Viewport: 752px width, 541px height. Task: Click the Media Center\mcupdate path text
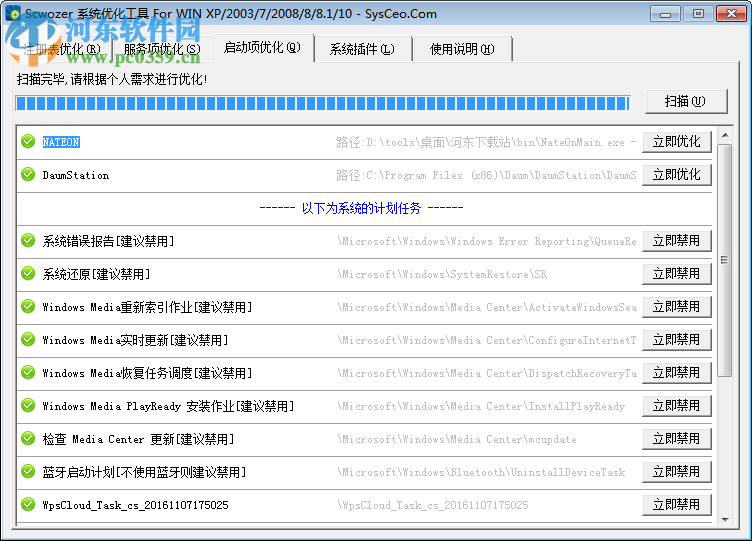click(457, 439)
